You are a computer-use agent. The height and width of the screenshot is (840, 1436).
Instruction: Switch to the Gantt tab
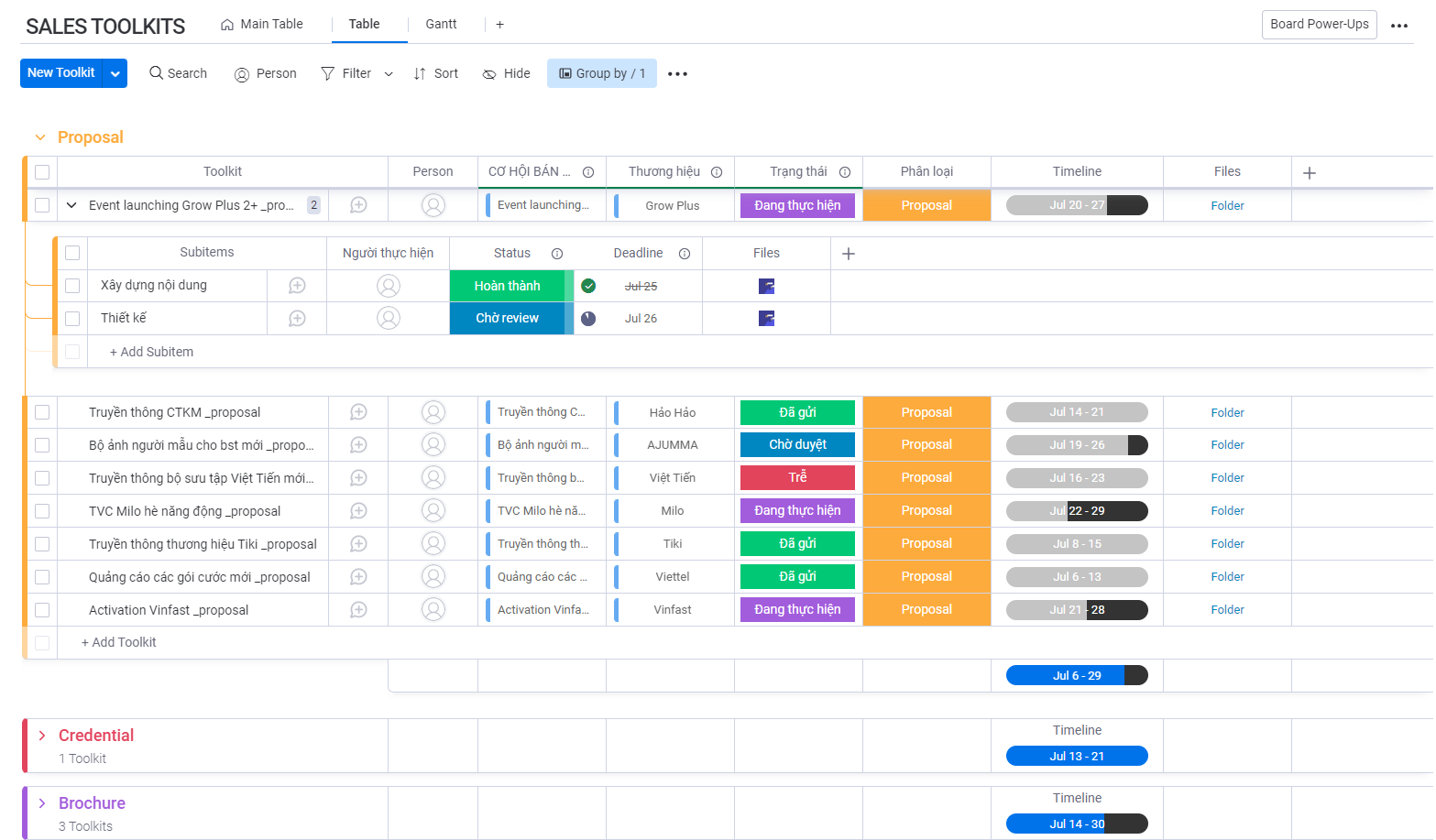click(441, 25)
